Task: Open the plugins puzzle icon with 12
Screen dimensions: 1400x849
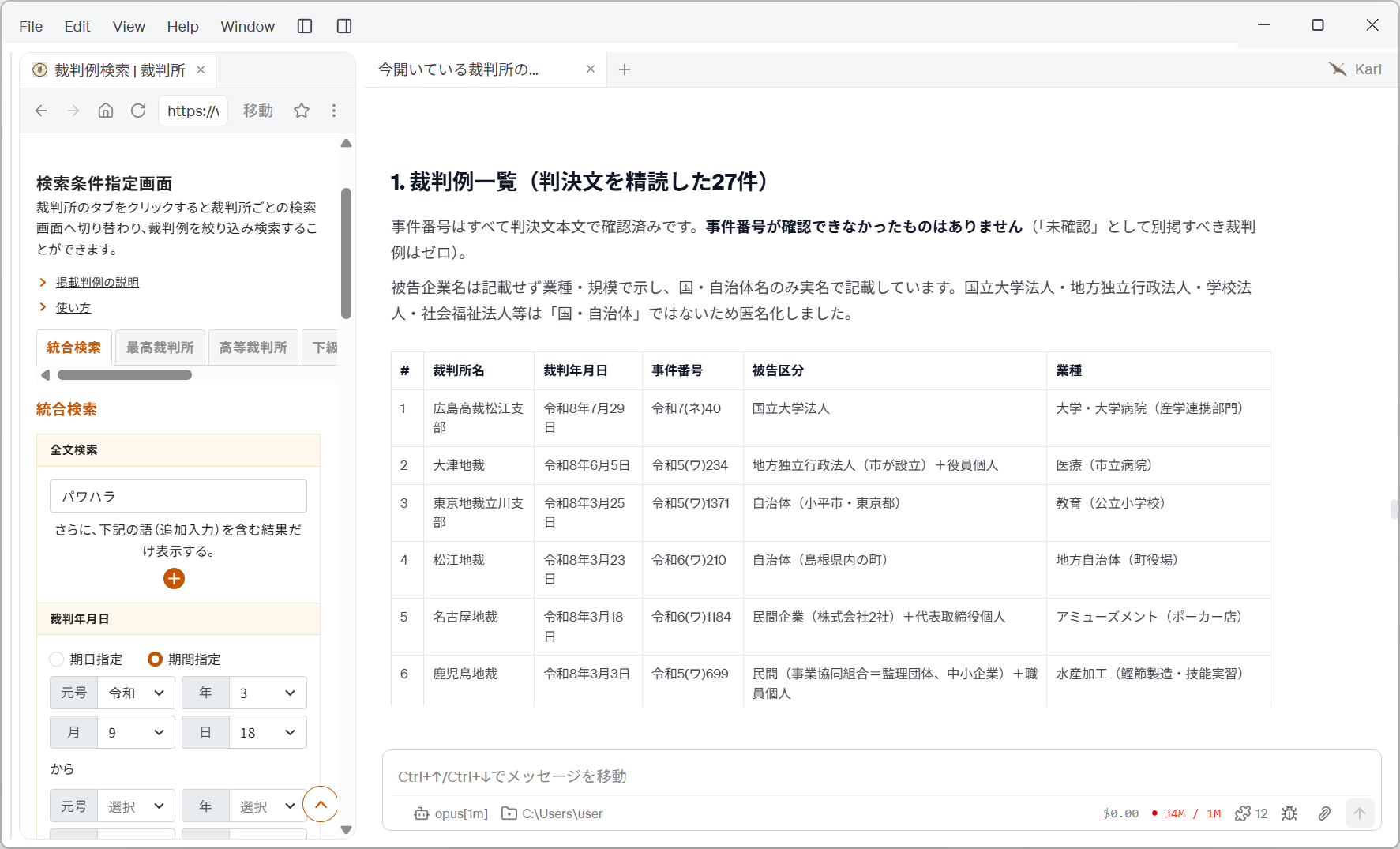Action: click(1252, 813)
